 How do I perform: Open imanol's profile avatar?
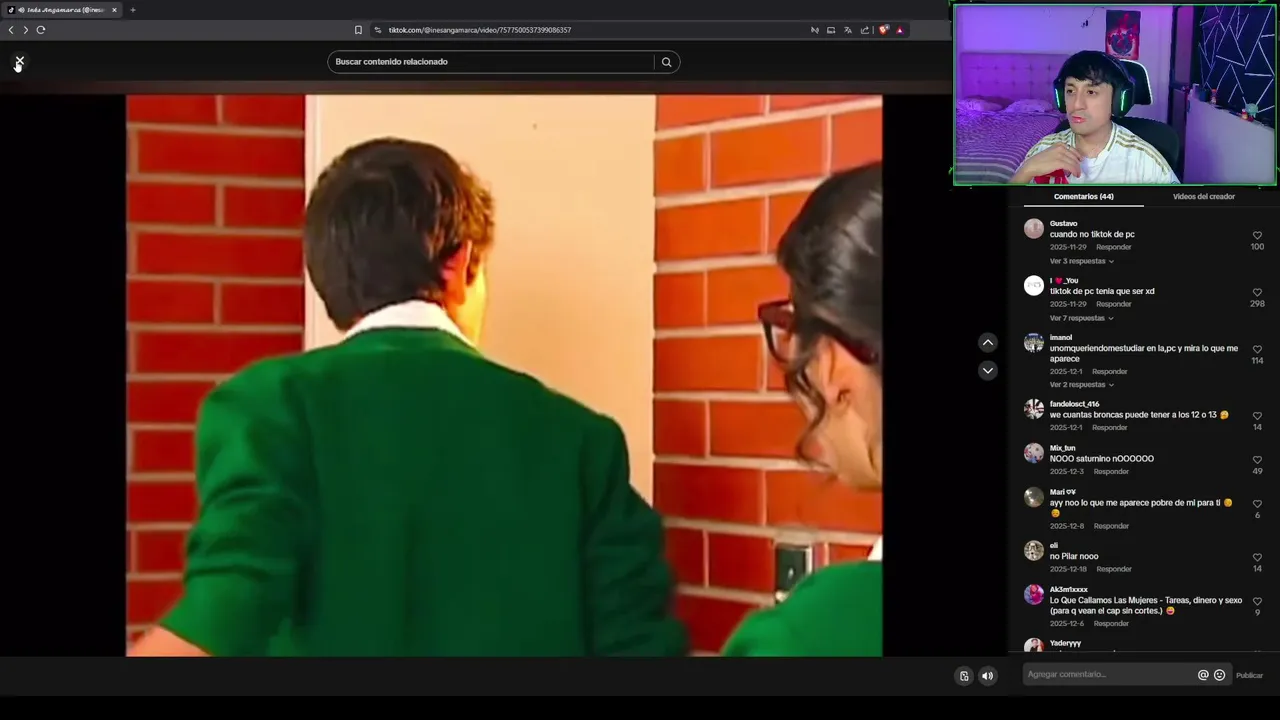[x=1034, y=343]
